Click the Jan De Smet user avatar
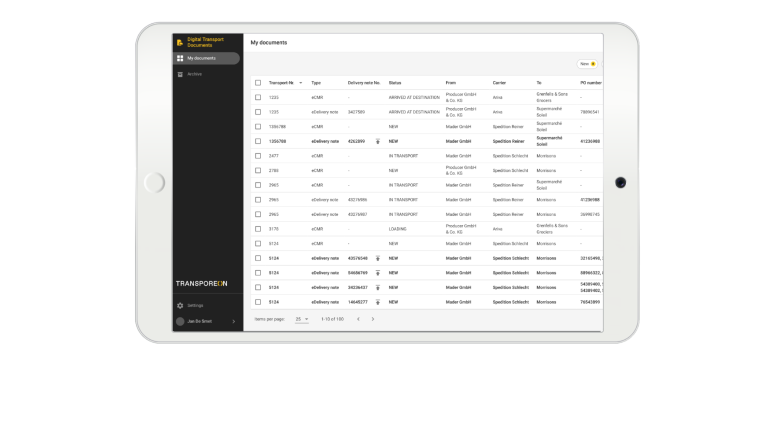The height and width of the screenshot is (432, 768). click(180, 321)
